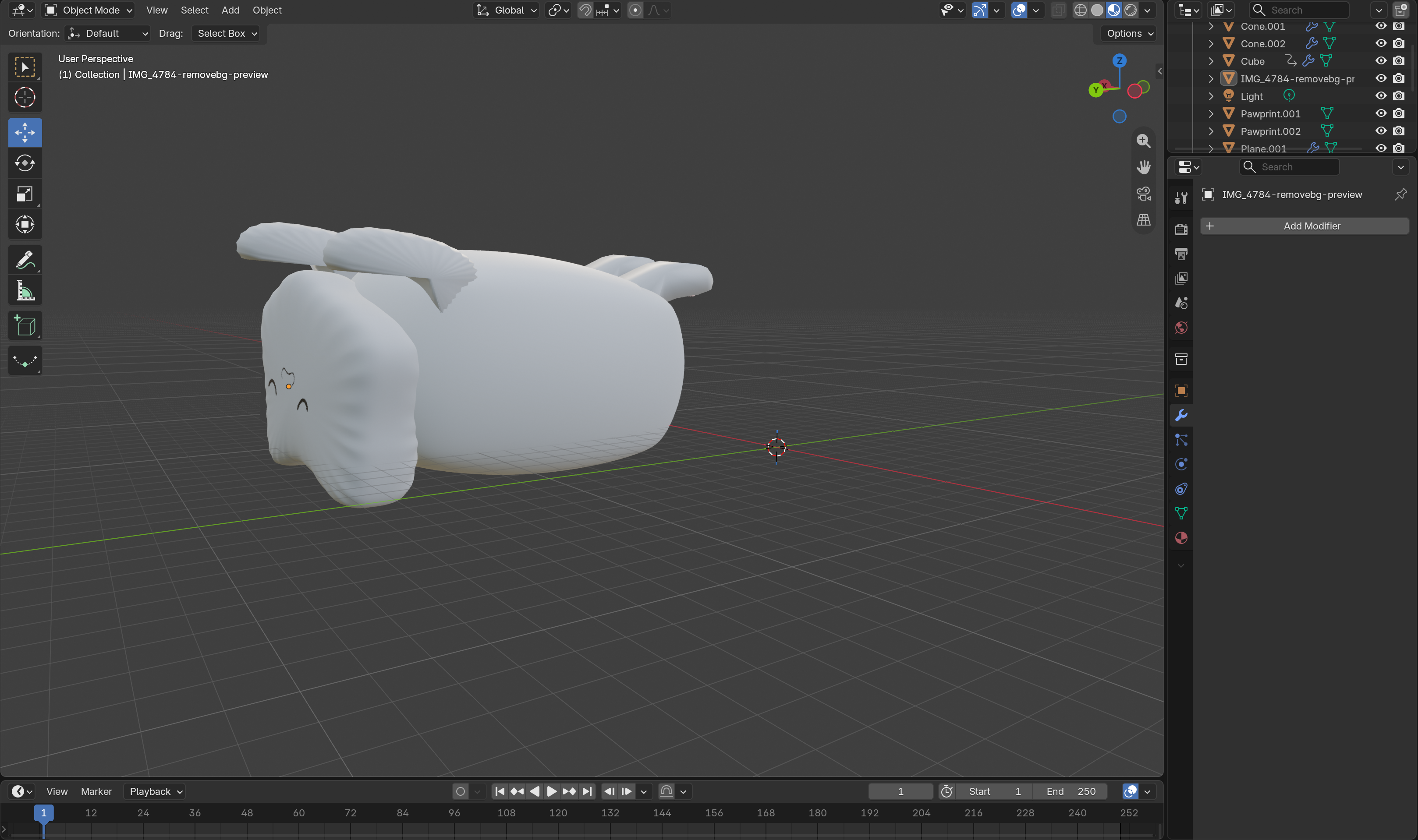Select the Cursor tool in toolbar
Image resolution: width=1418 pixels, height=840 pixels.
[25, 97]
